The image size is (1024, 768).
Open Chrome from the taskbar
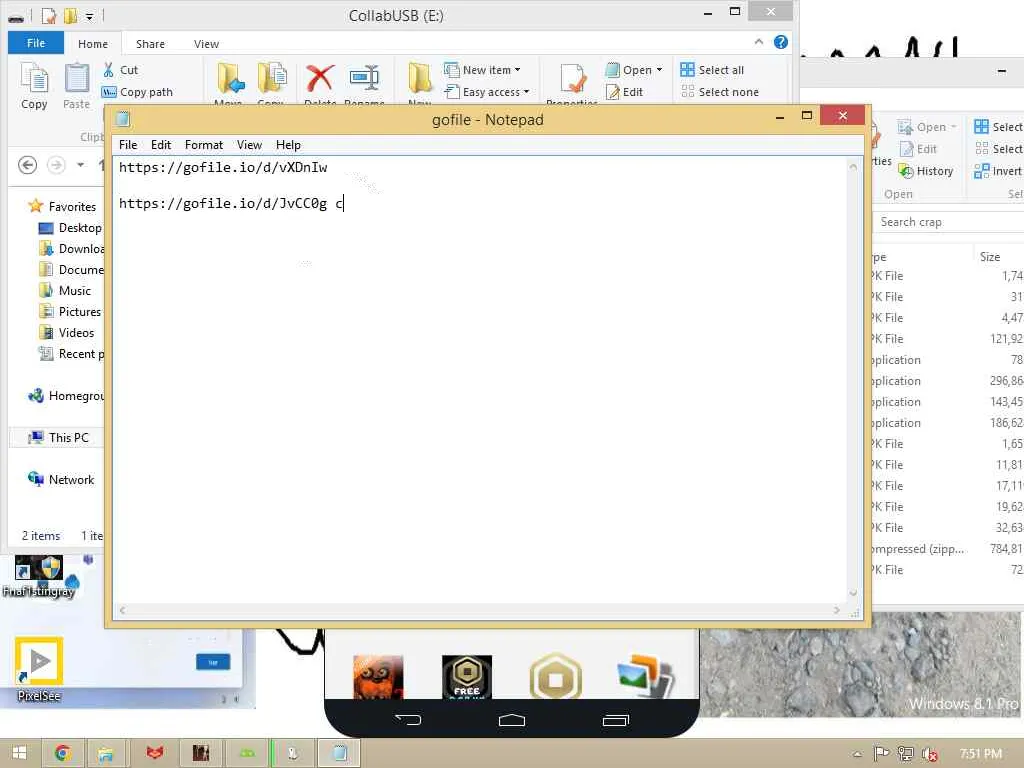(63, 753)
